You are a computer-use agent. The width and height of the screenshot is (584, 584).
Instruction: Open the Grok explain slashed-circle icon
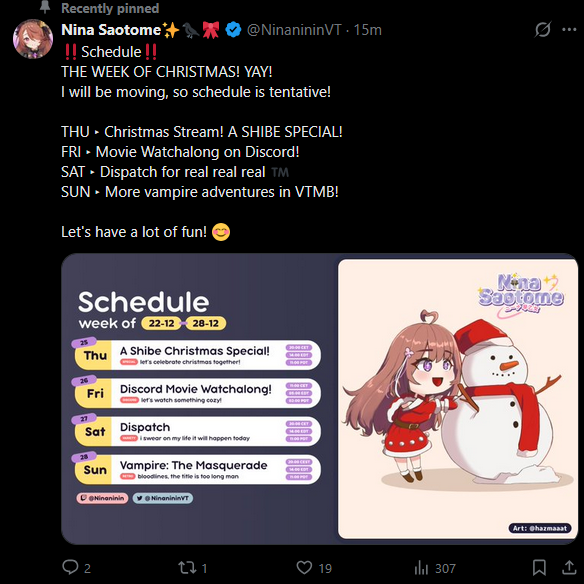543,29
